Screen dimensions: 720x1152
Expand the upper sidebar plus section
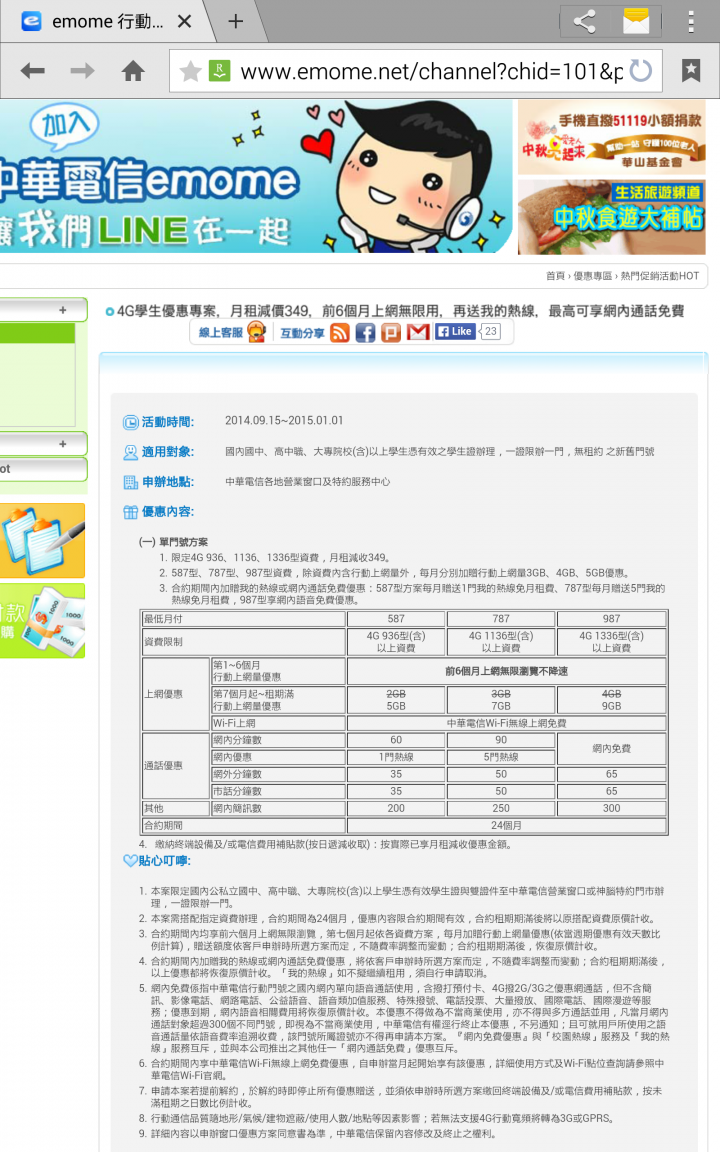[x=62, y=310]
